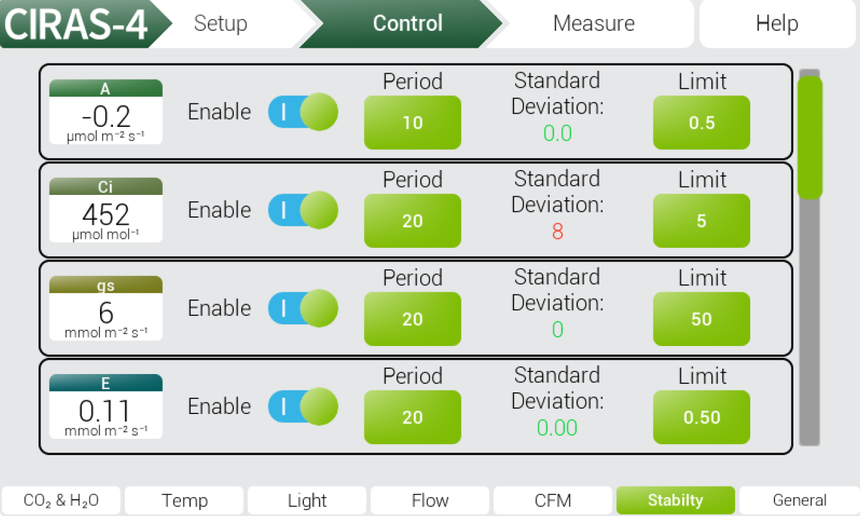Click the A Limit button showing 0.5
Image resolution: width=860 pixels, height=516 pixels.
click(x=701, y=123)
